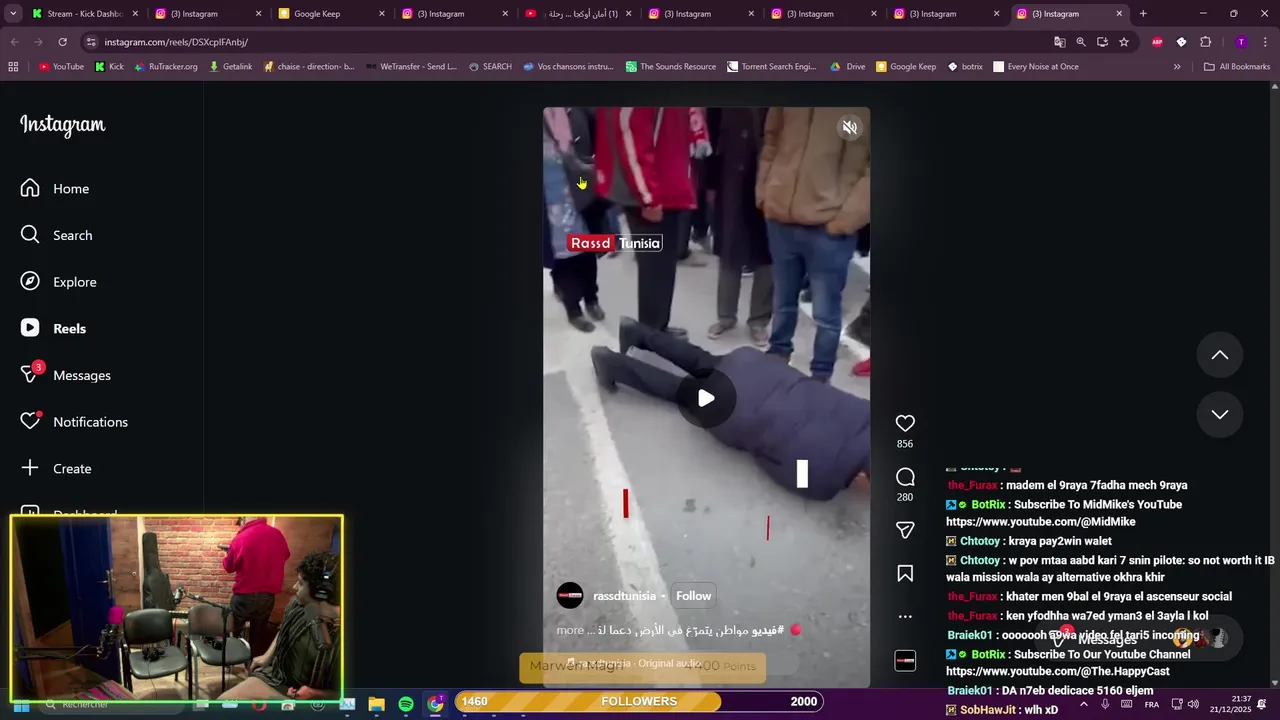Open Notifications in the sidebar
Screen dimensions: 1280x720
pos(75,422)
